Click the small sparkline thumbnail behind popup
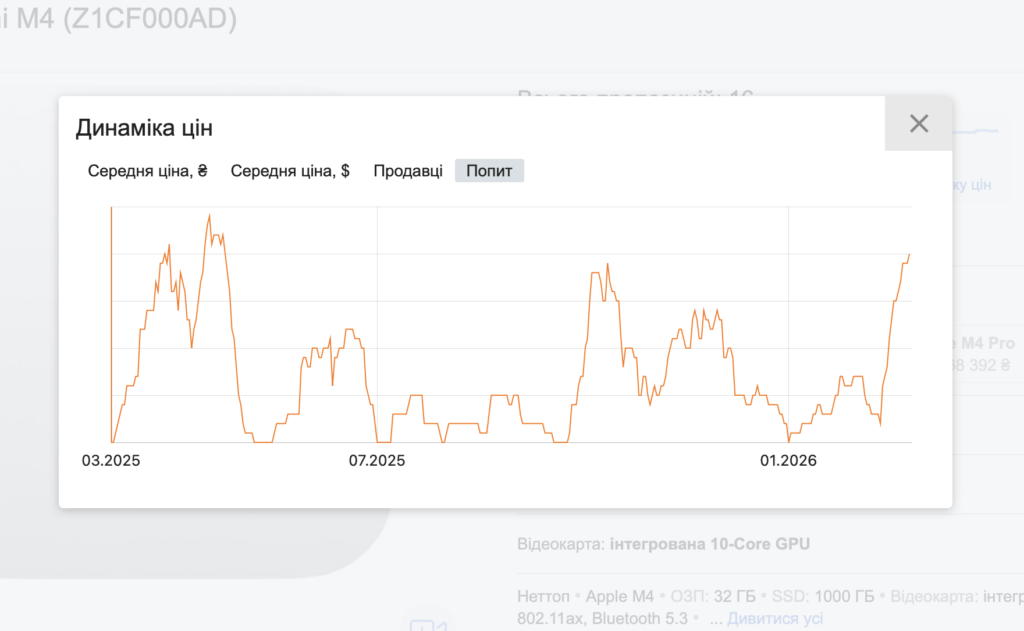 click(x=976, y=131)
